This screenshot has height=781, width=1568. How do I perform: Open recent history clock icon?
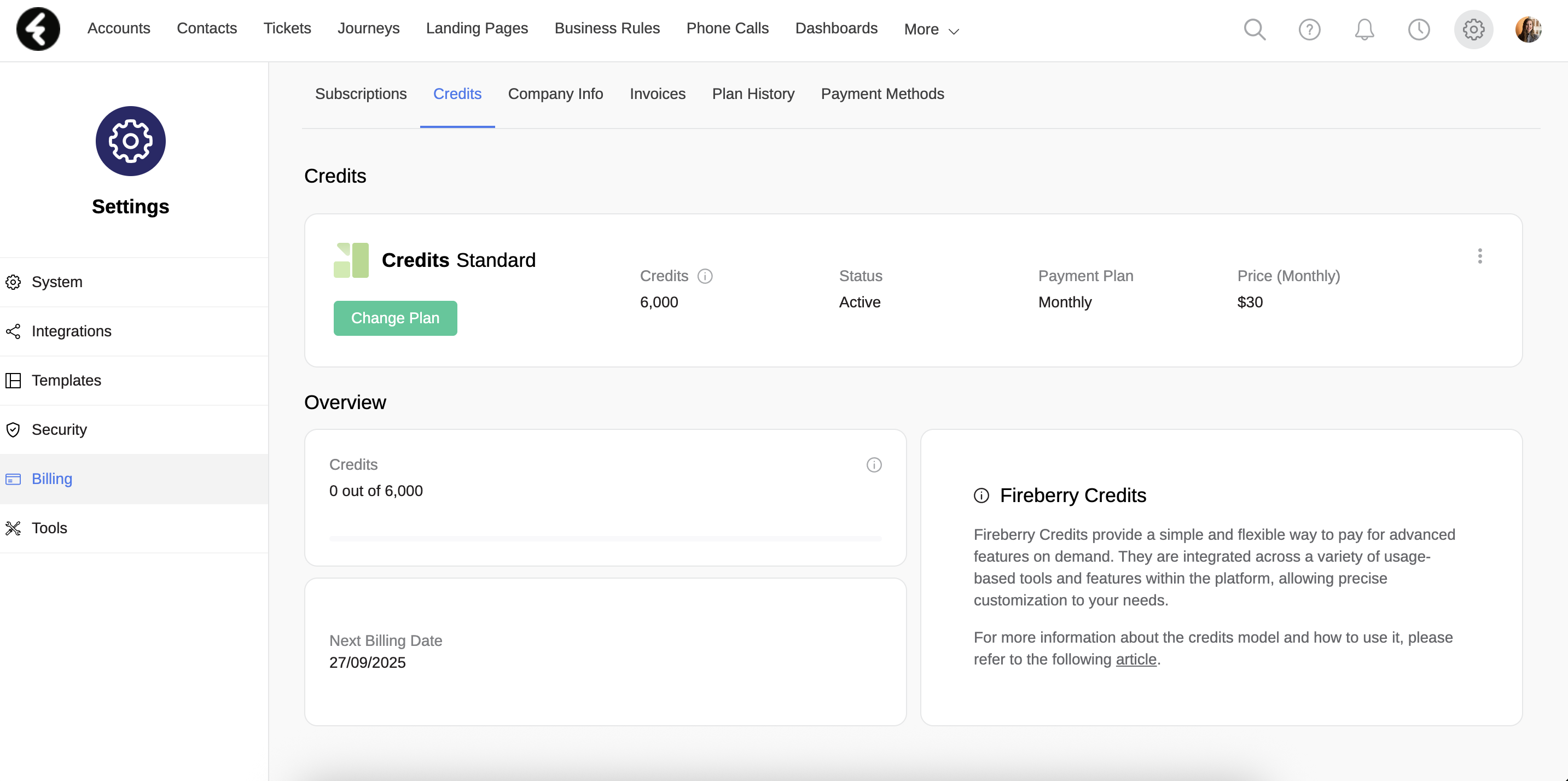pyautogui.click(x=1419, y=29)
